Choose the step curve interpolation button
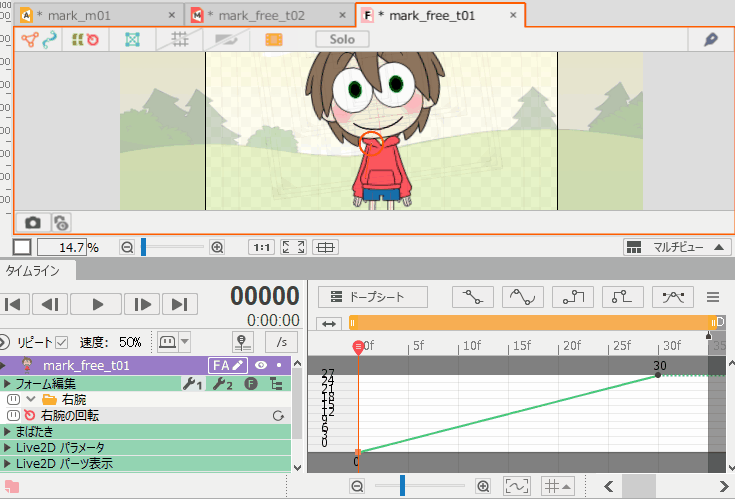 point(574,297)
